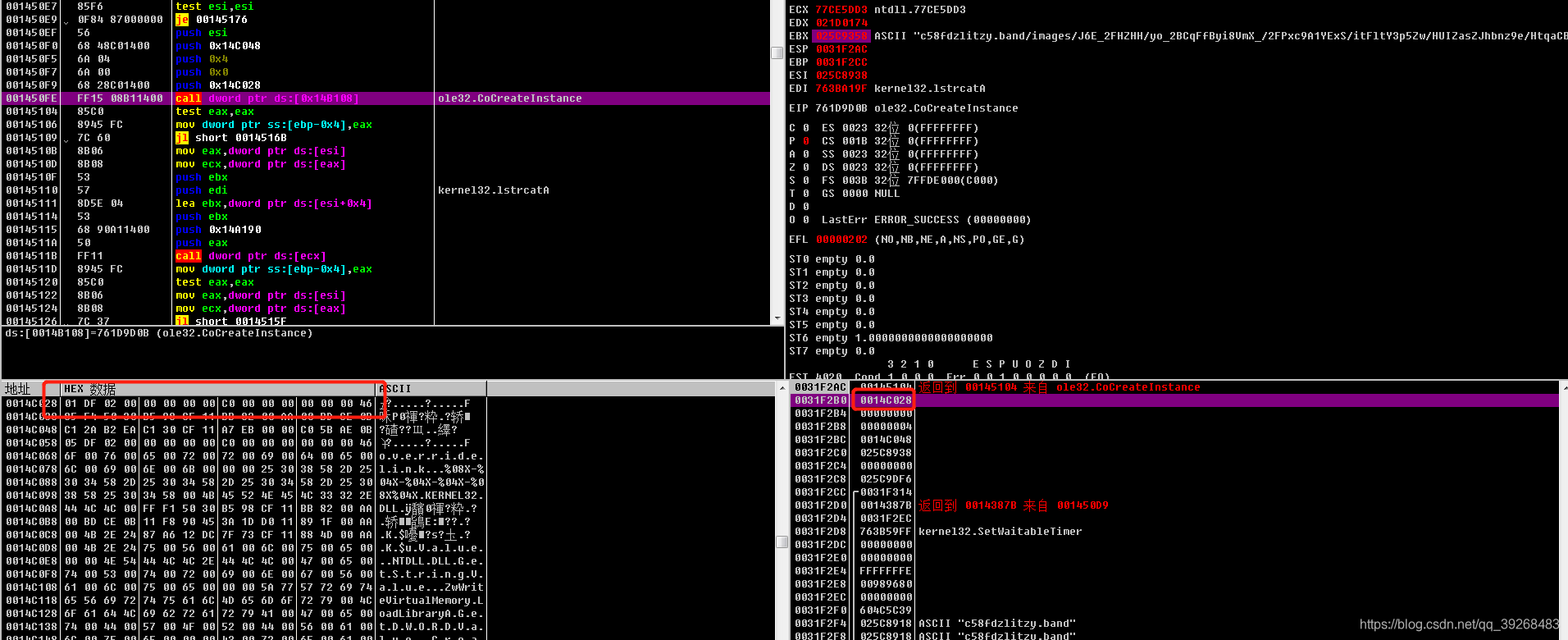Select ESI register value 025C8938
The image size is (1568, 640).
tap(841, 75)
